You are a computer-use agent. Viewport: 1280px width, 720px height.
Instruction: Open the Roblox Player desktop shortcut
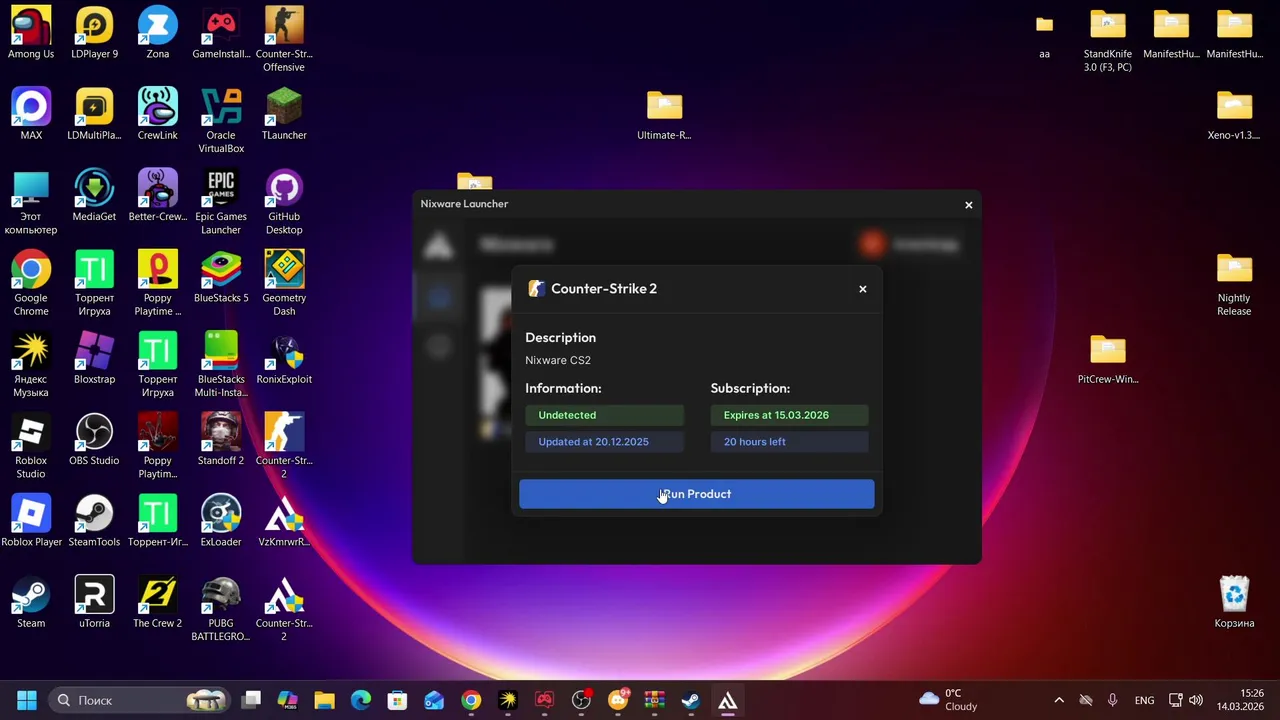pyautogui.click(x=31, y=521)
